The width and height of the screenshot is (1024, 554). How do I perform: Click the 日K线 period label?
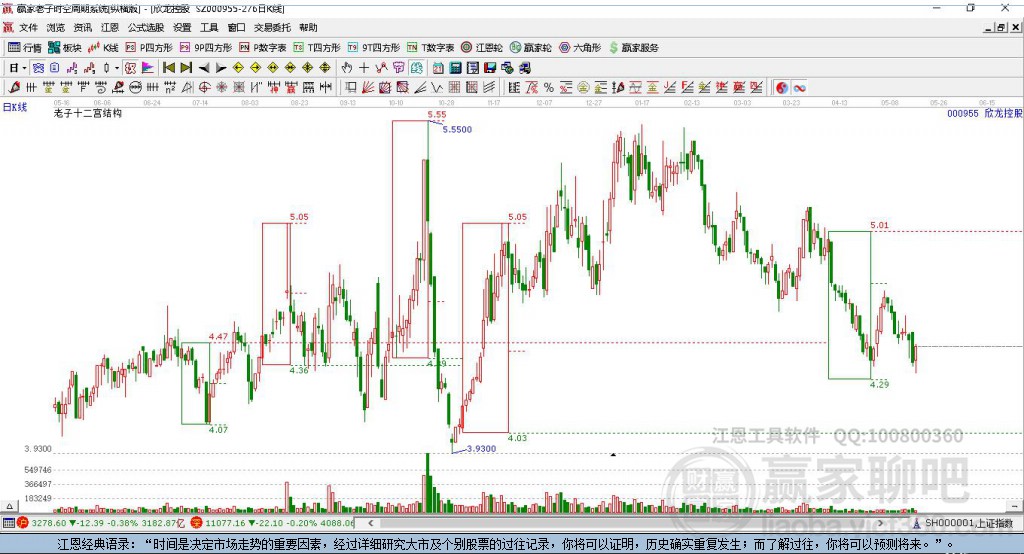point(15,108)
